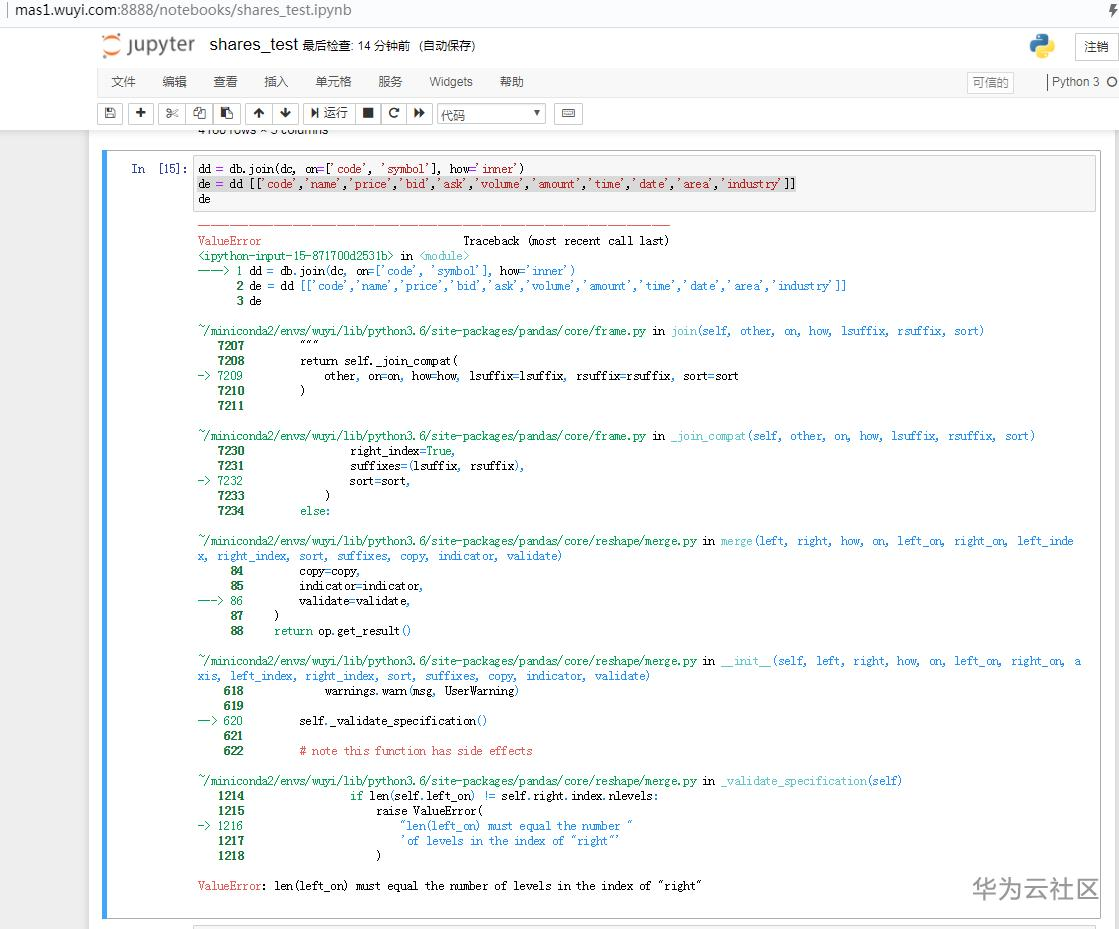
Task: Click the right_index=True, line 7230
Action: click(402, 451)
